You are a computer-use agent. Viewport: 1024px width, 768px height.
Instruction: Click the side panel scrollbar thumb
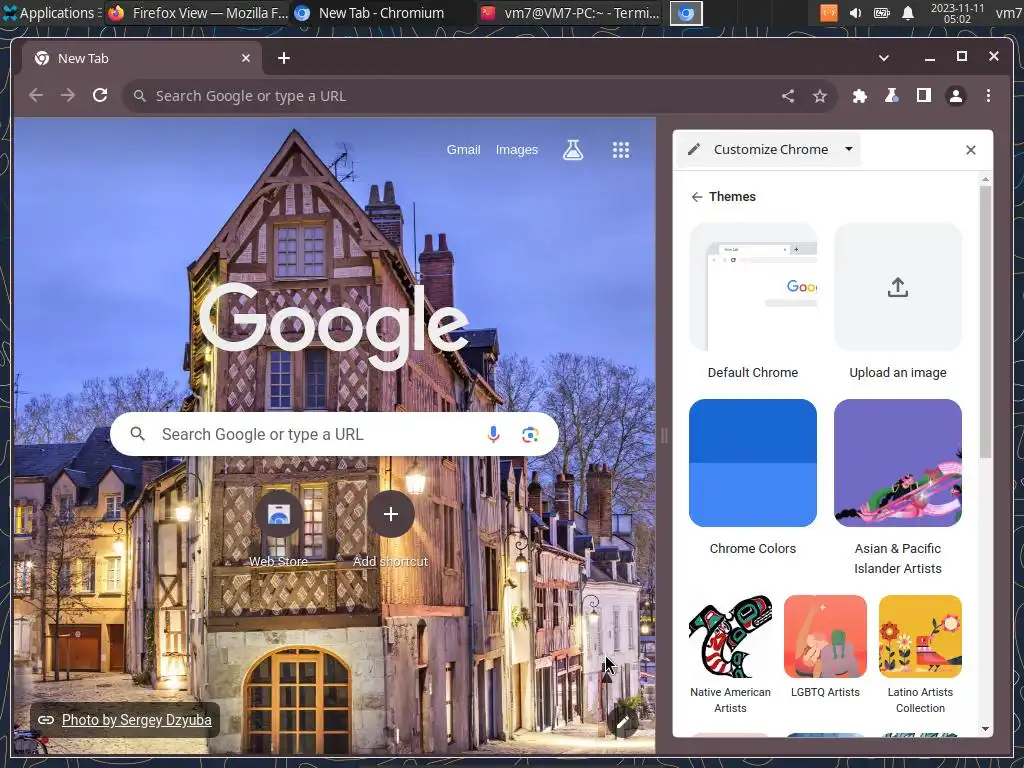tap(985, 321)
